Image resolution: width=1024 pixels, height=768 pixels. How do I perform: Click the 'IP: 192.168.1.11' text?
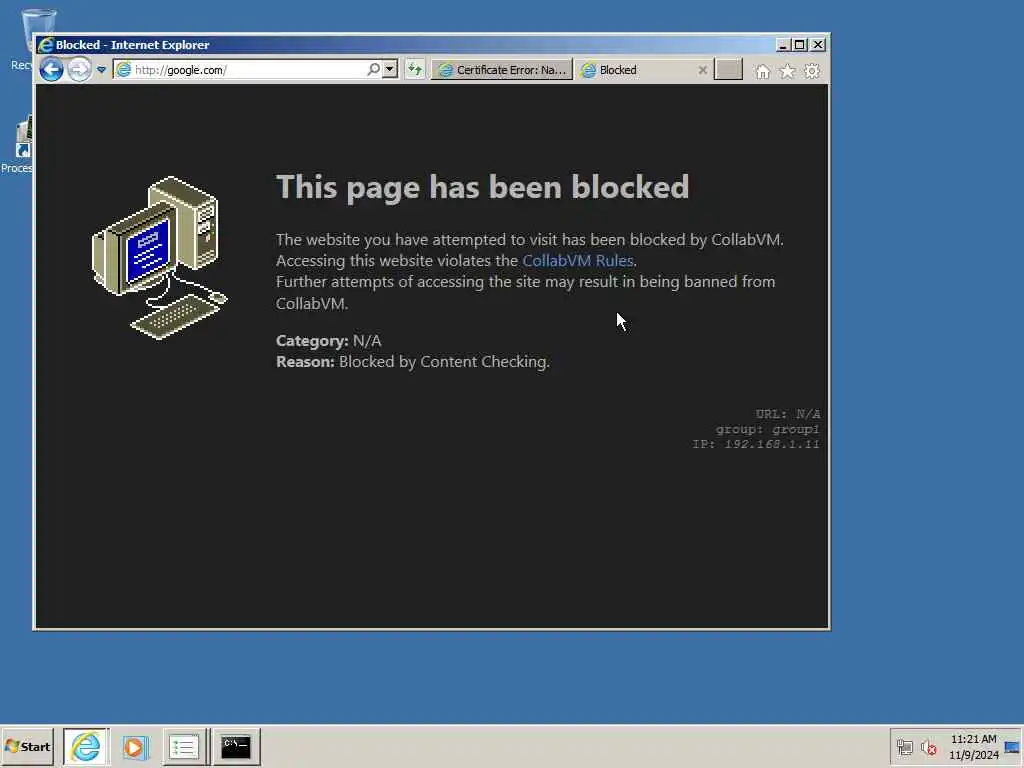coord(756,444)
